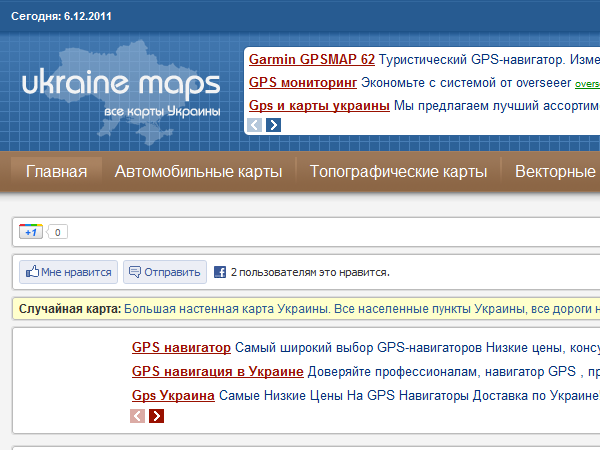Click the previous arrow in top ad block
The image size is (600, 450).
coord(254,125)
